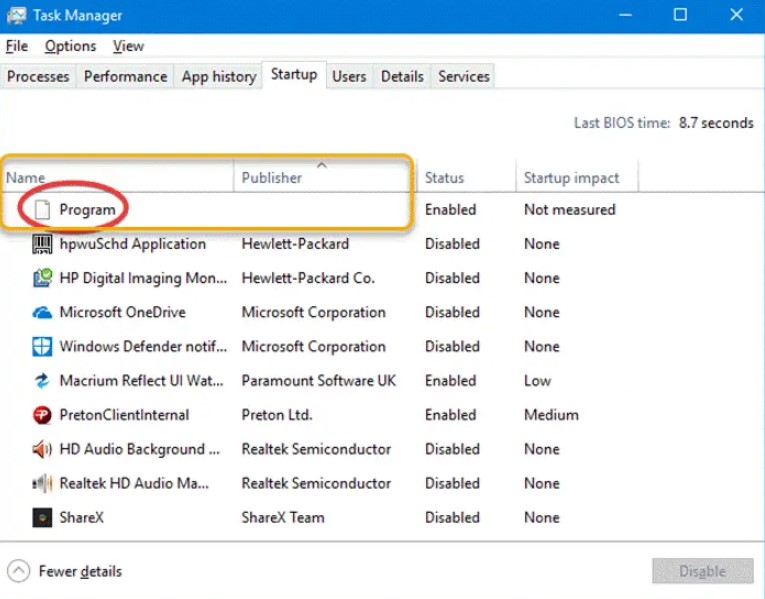765x599 pixels.
Task: Click the ShareX app icon
Action: click(42, 518)
